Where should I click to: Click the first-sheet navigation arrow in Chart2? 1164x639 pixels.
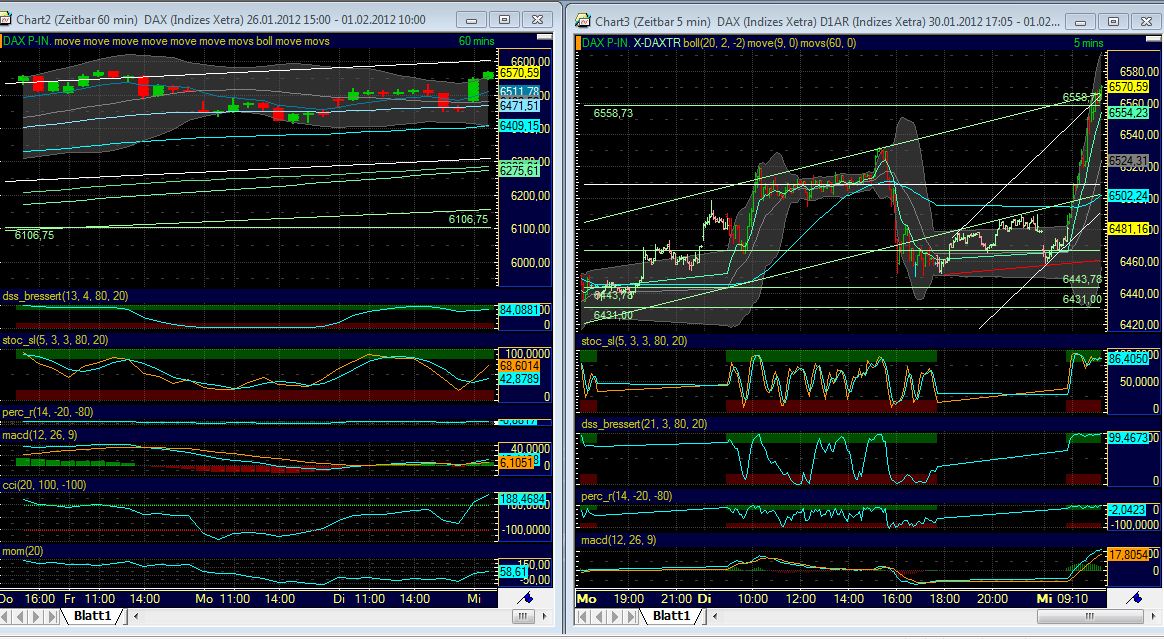click(x=5, y=618)
